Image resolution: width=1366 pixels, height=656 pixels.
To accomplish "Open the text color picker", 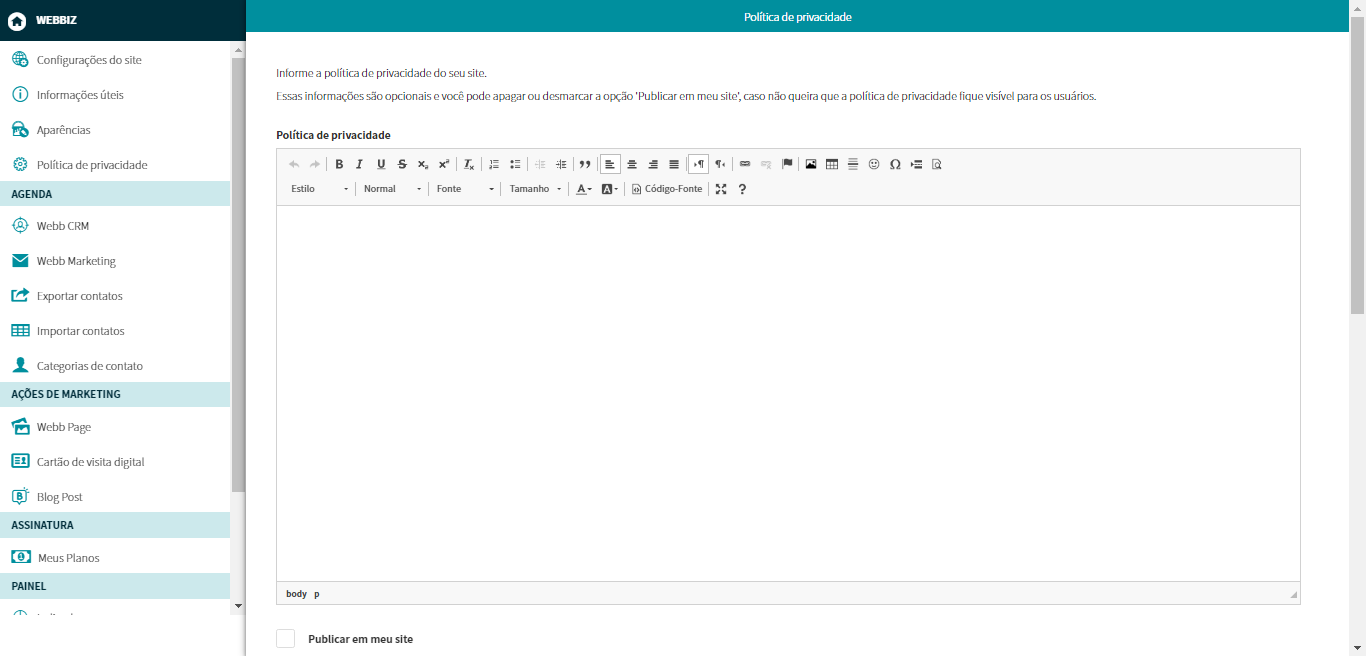I will click(584, 189).
